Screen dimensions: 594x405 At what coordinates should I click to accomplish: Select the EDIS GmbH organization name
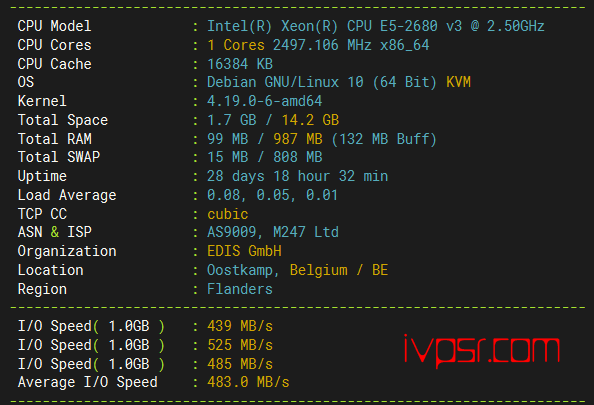click(244, 251)
